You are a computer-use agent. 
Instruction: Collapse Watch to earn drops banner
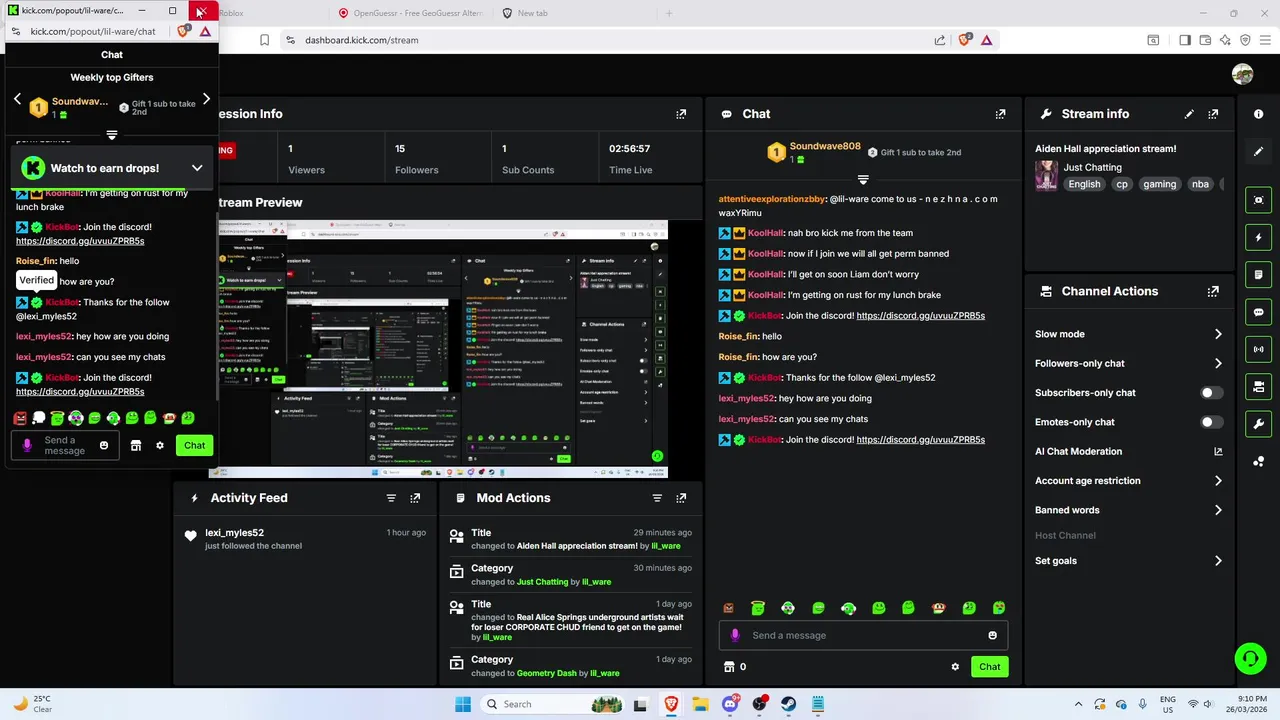point(197,168)
